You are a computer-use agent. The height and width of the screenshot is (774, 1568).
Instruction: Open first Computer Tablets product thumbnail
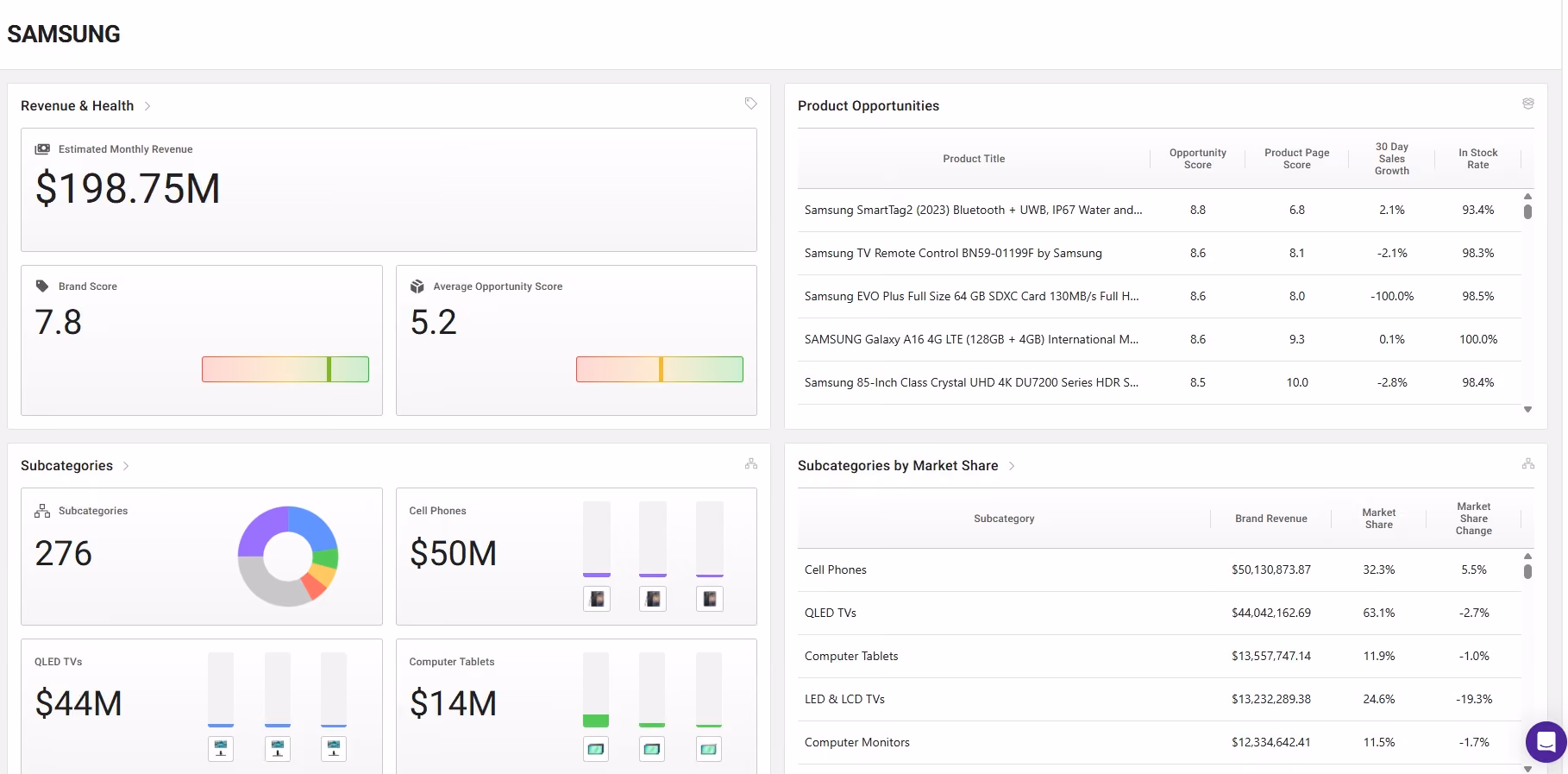596,749
